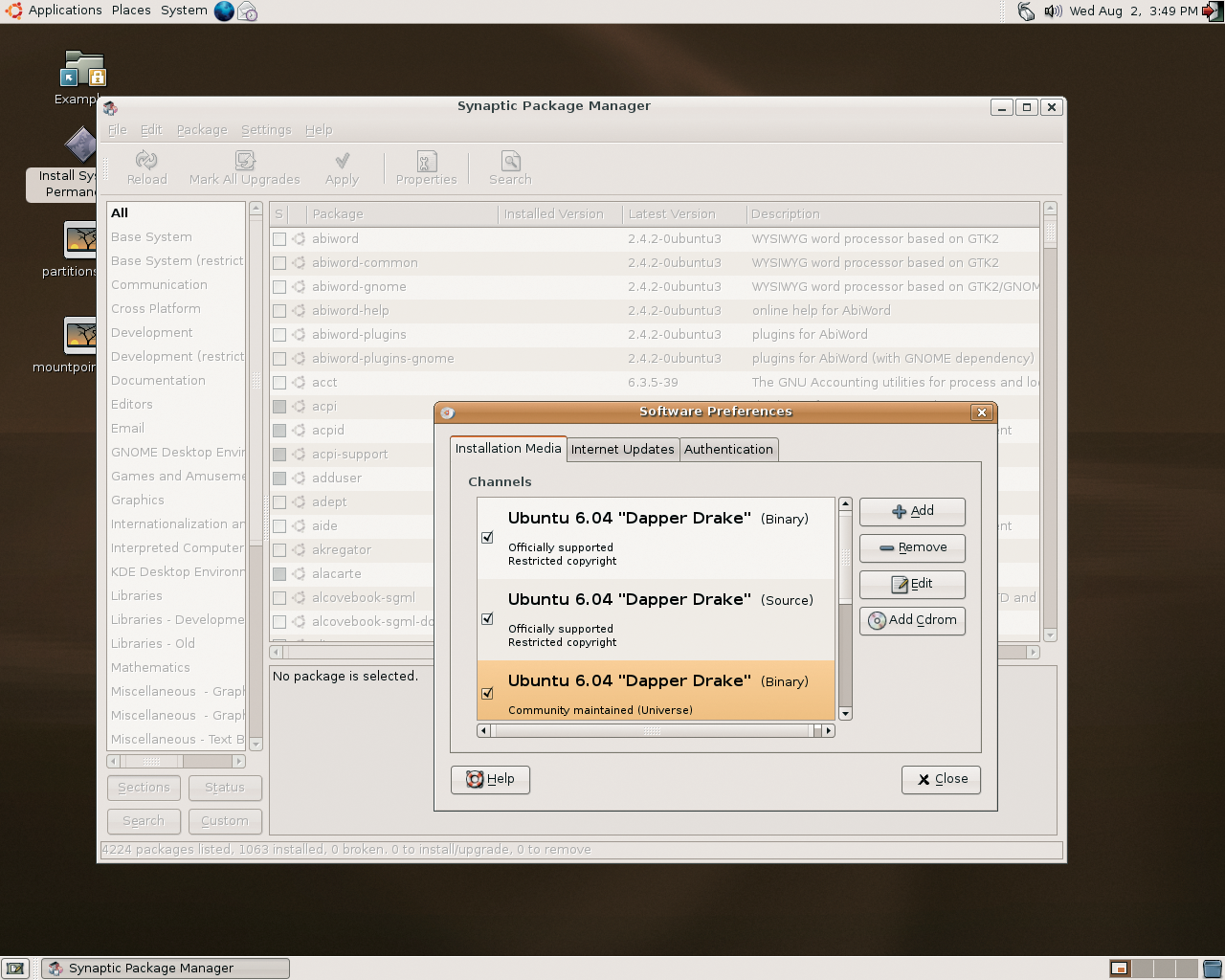Launch web browser from top panel
Viewport: 1225px width, 980px height.
[x=224, y=11]
